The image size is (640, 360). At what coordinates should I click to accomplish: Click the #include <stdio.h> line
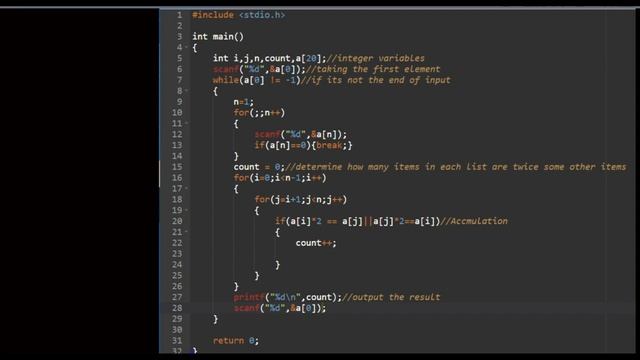239,15
